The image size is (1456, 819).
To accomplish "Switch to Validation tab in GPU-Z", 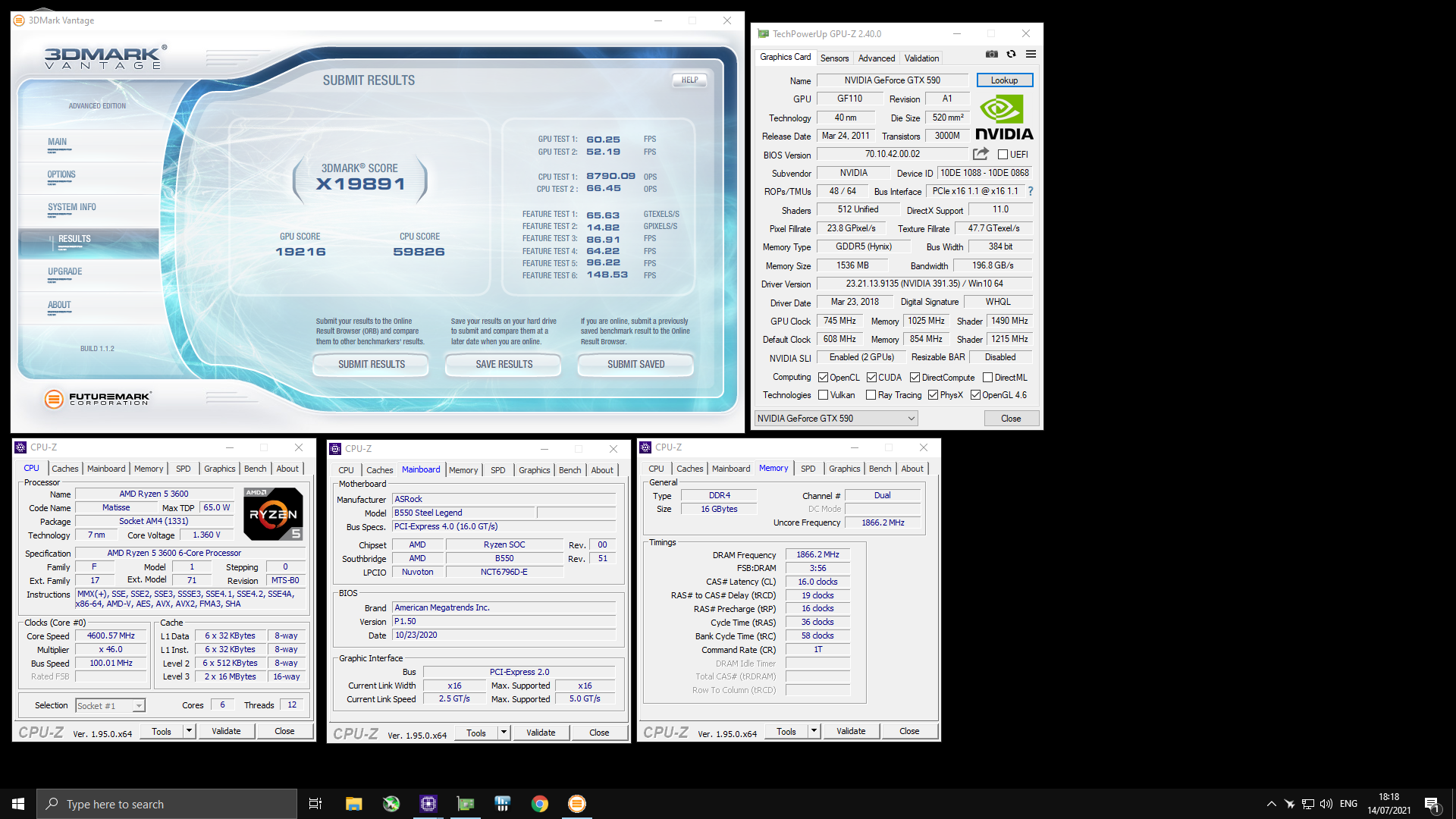I will click(921, 58).
